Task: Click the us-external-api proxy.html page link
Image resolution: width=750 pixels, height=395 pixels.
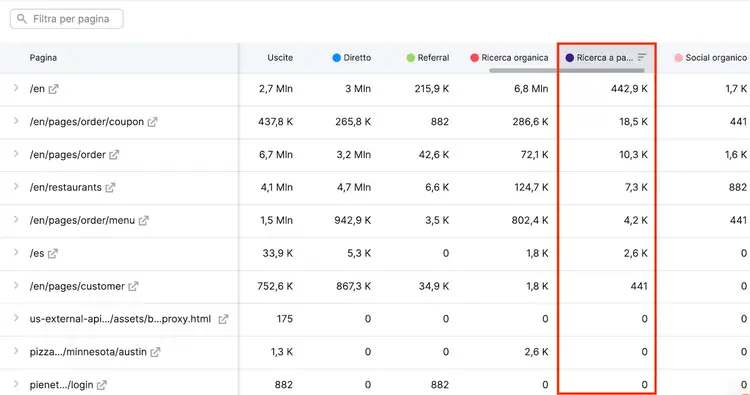Action: coord(120,319)
